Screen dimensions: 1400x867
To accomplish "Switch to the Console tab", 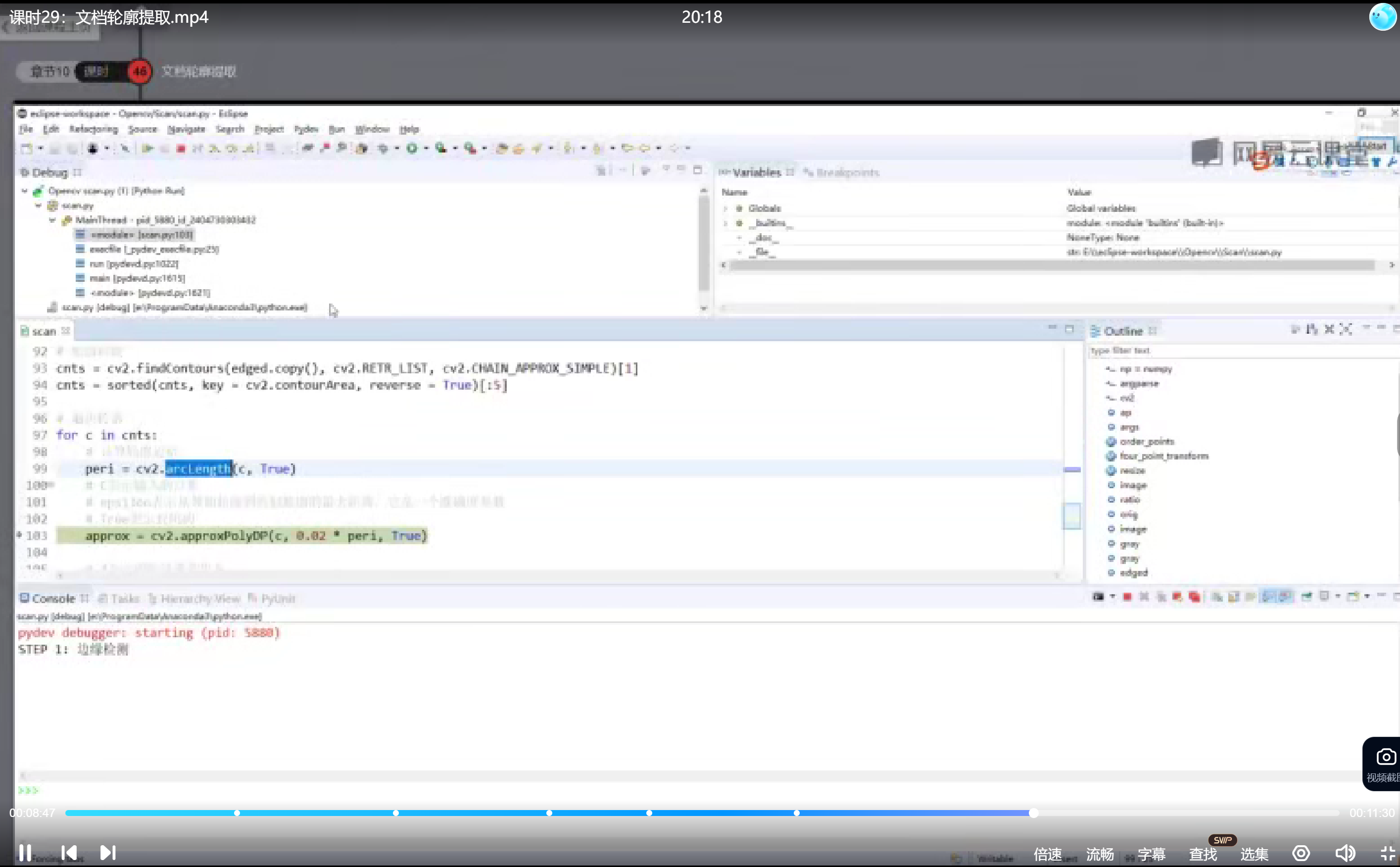I will point(53,599).
